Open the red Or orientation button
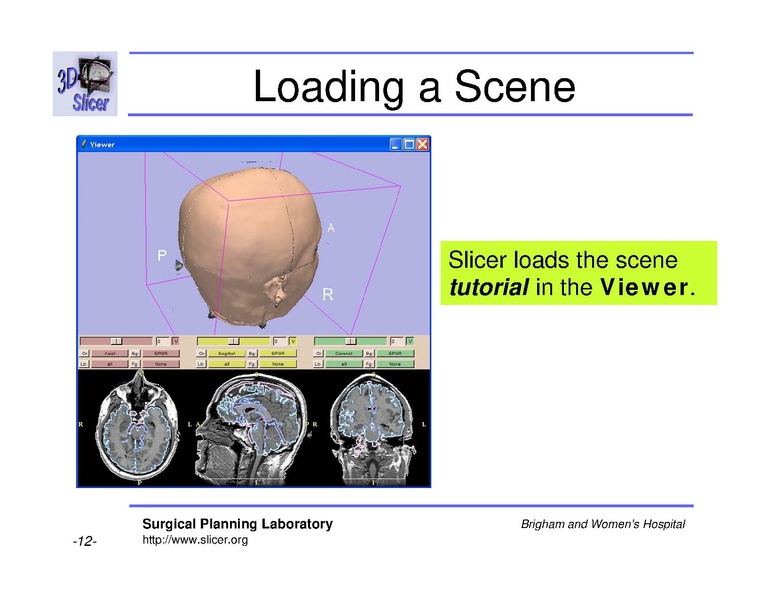Image resolution: width=776 pixels, height=600 pixels. (84, 353)
